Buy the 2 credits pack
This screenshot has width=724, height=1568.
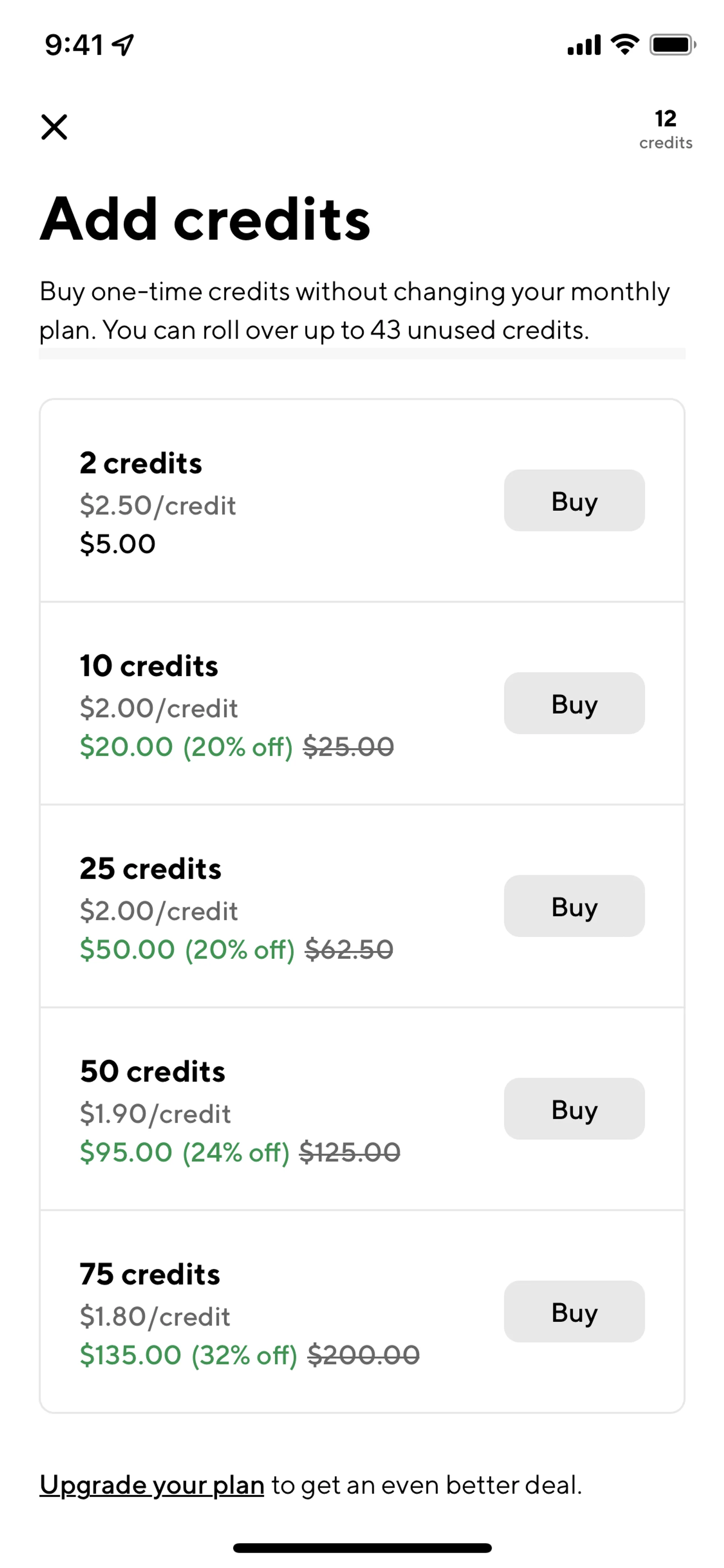tap(574, 500)
